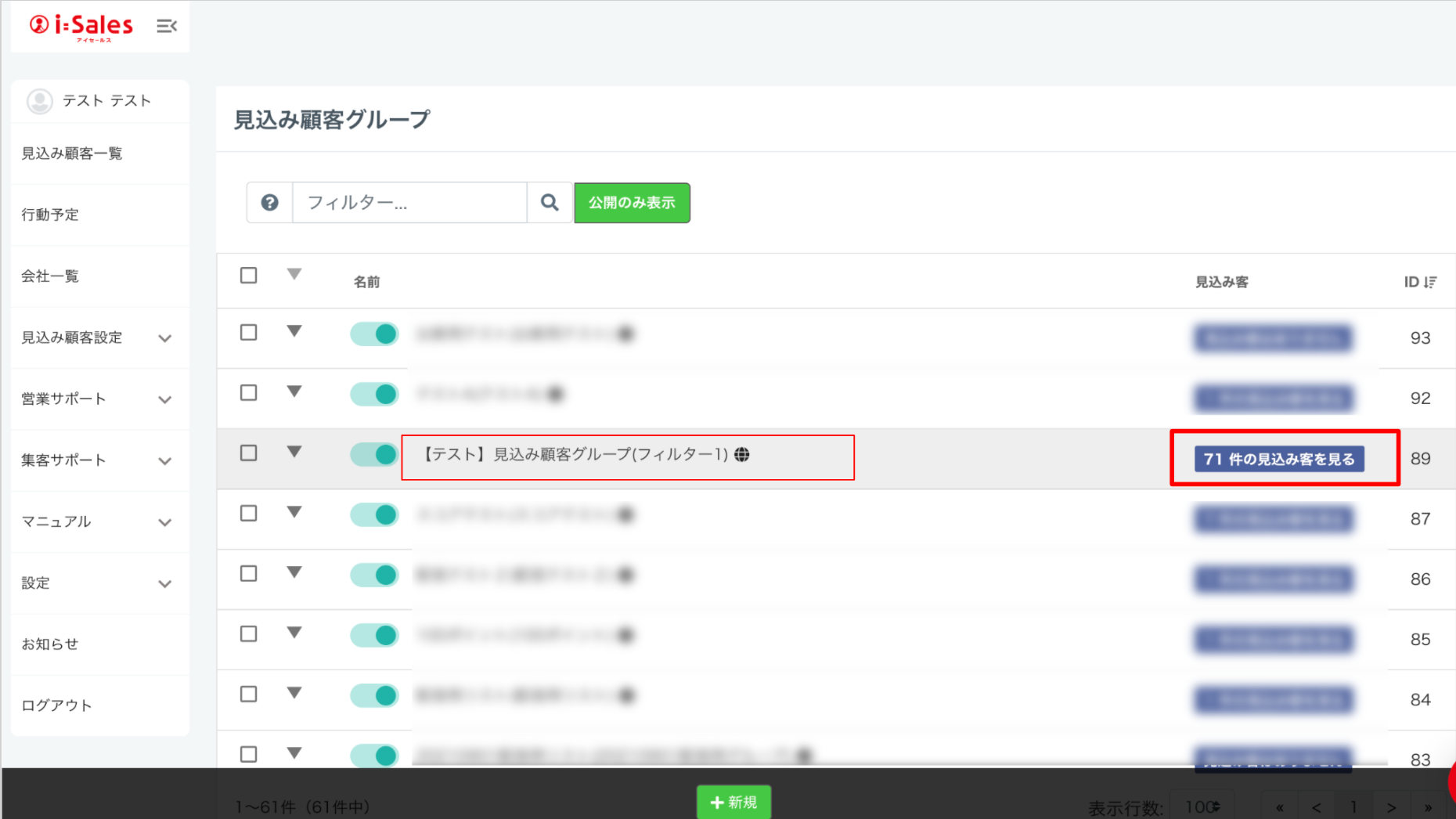
Task: Go to the next page arrow
Action: pyautogui.click(x=1391, y=807)
